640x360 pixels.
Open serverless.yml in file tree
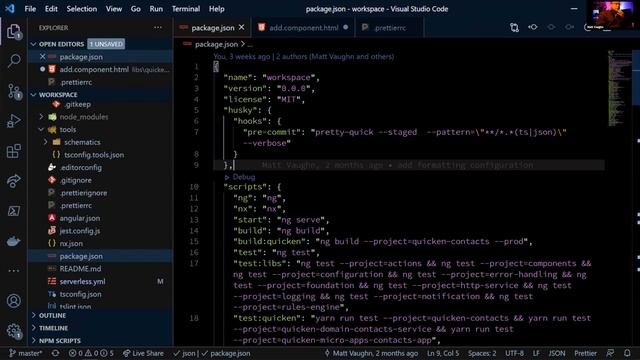click(x=82, y=281)
